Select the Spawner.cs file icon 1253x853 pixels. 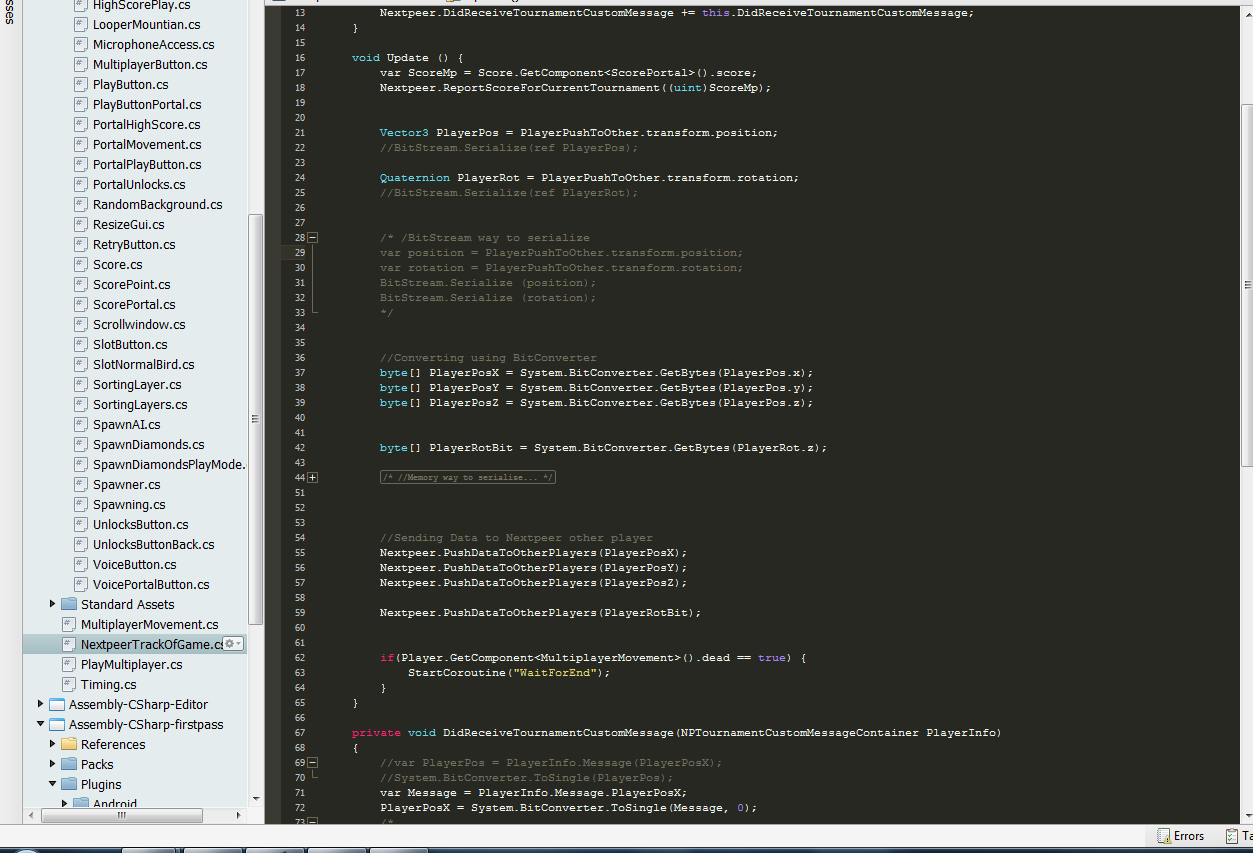coord(81,485)
